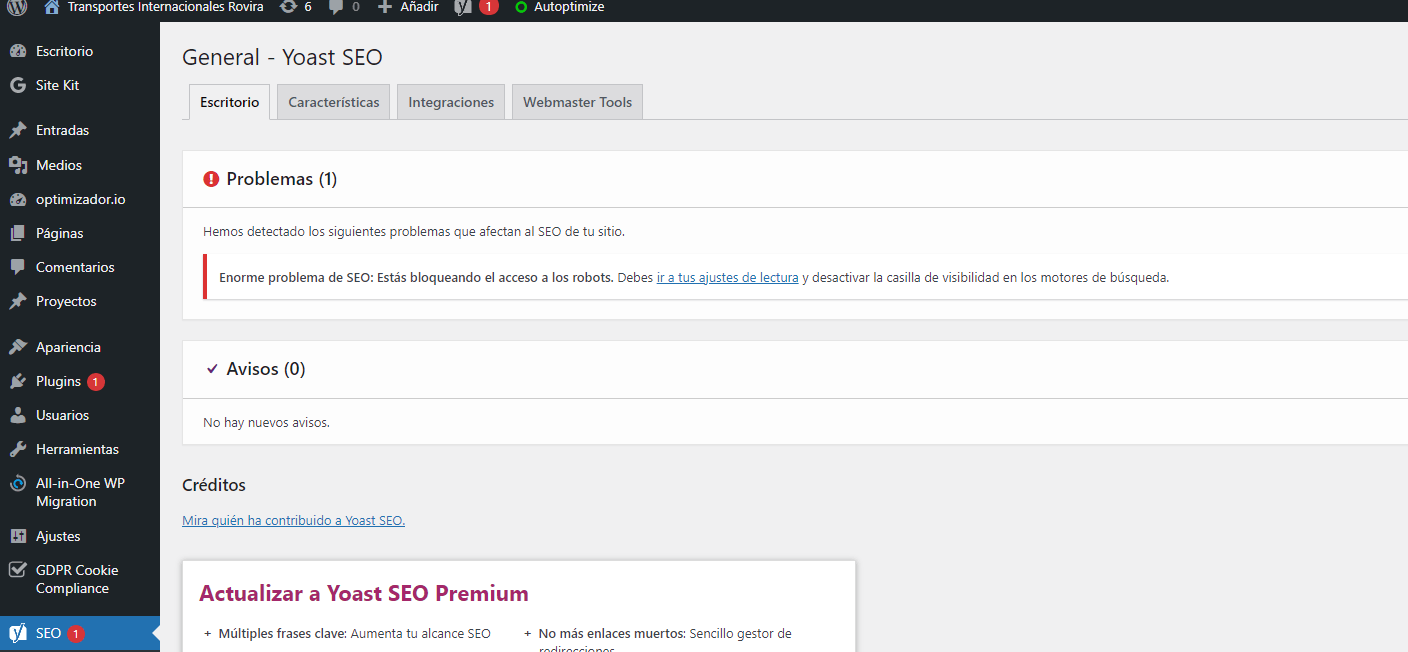Open comments bubble icon in admin bar
The width and height of the screenshot is (1408, 652).
pyautogui.click(x=336, y=7)
